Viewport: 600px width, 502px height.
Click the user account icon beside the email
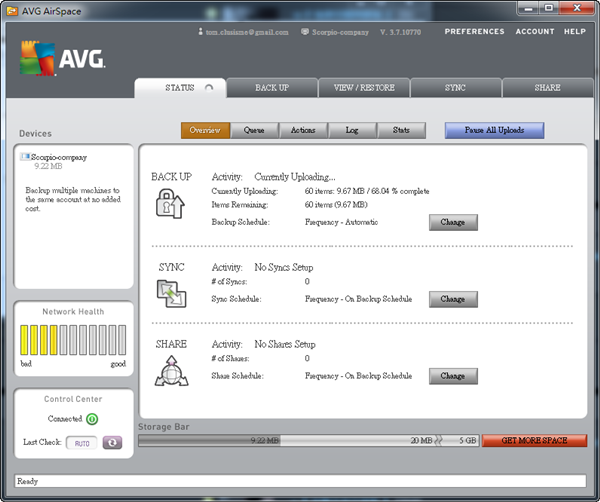point(200,31)
